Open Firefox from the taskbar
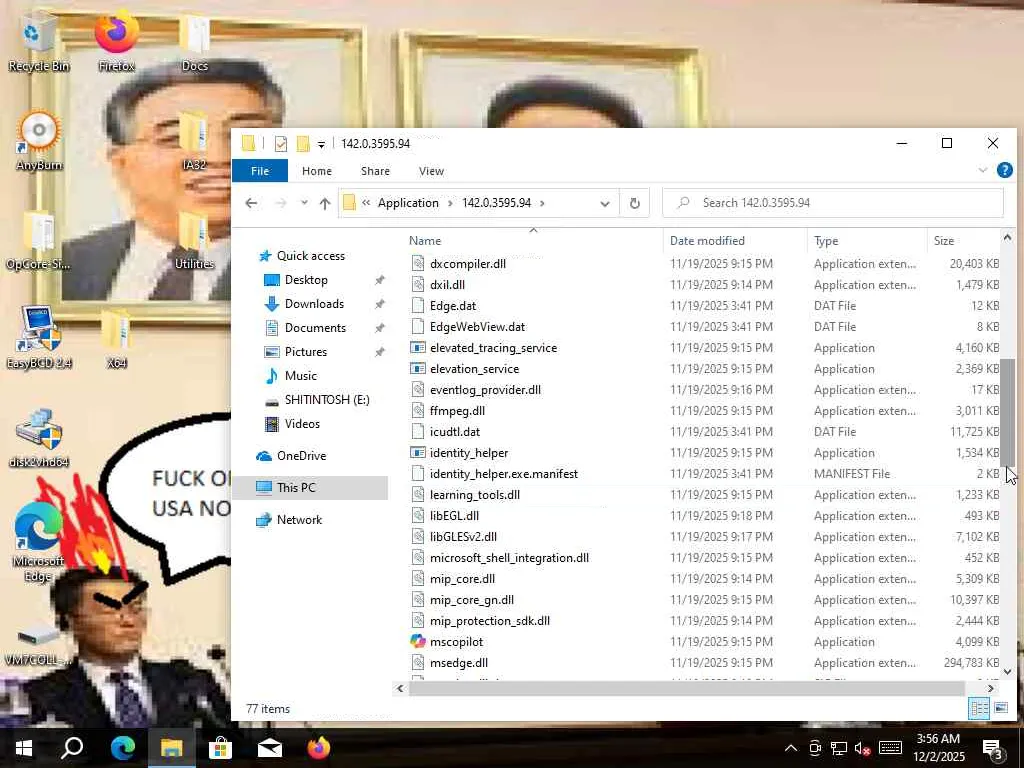This screenshot has width=1024, height=768. click(x=319, y=748)
